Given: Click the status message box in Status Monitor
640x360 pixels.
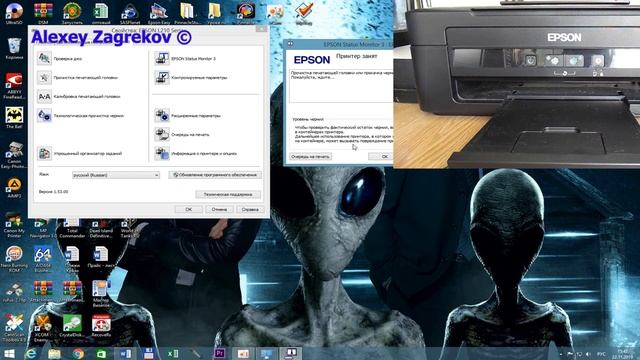Looking at the screenshot, I should [x=341, y=86].
